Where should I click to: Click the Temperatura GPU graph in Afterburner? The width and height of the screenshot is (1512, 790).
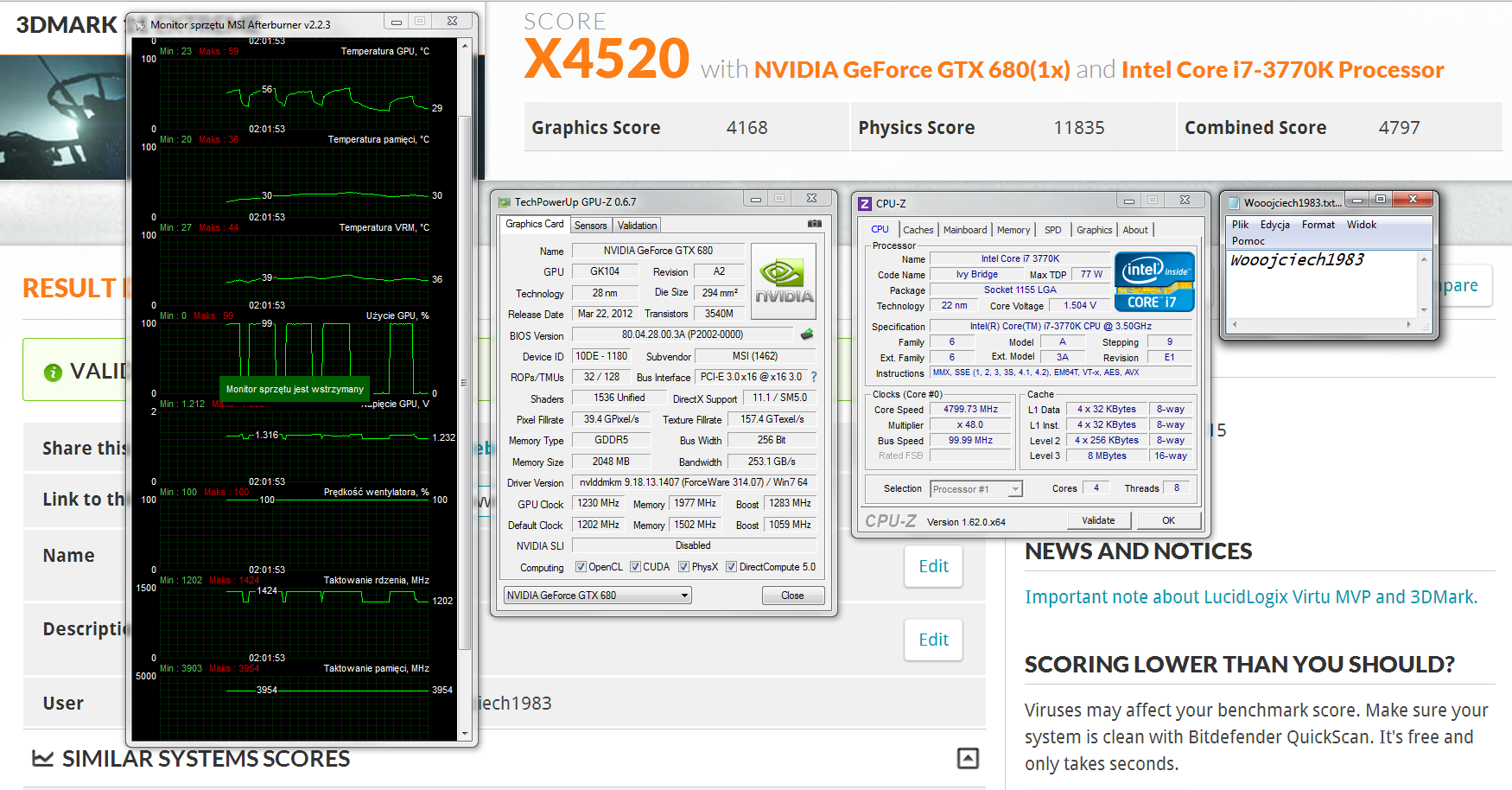click(294, 93)
